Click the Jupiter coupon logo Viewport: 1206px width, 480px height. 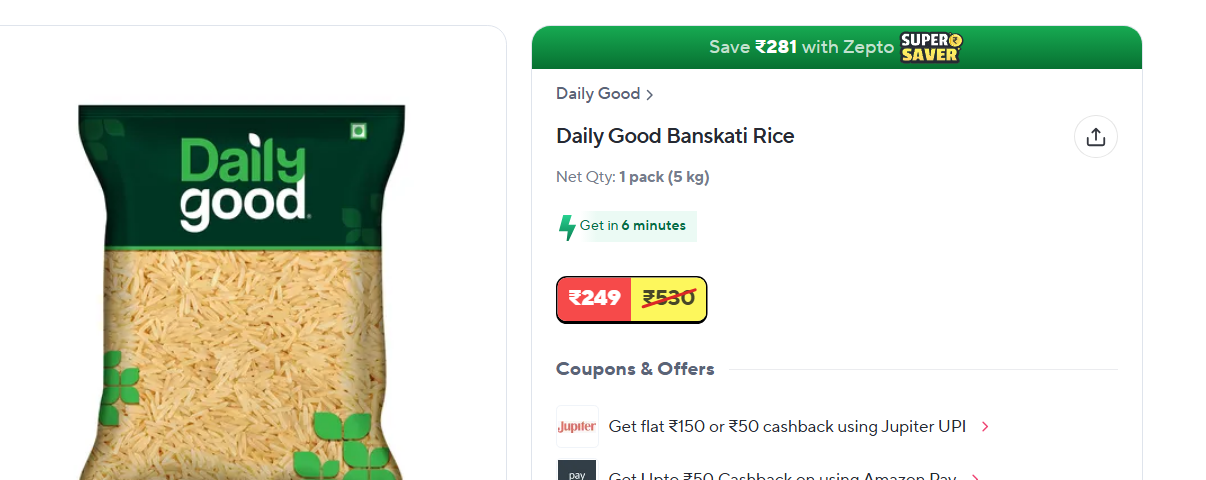pyautogui.click(x=577, y=426)
